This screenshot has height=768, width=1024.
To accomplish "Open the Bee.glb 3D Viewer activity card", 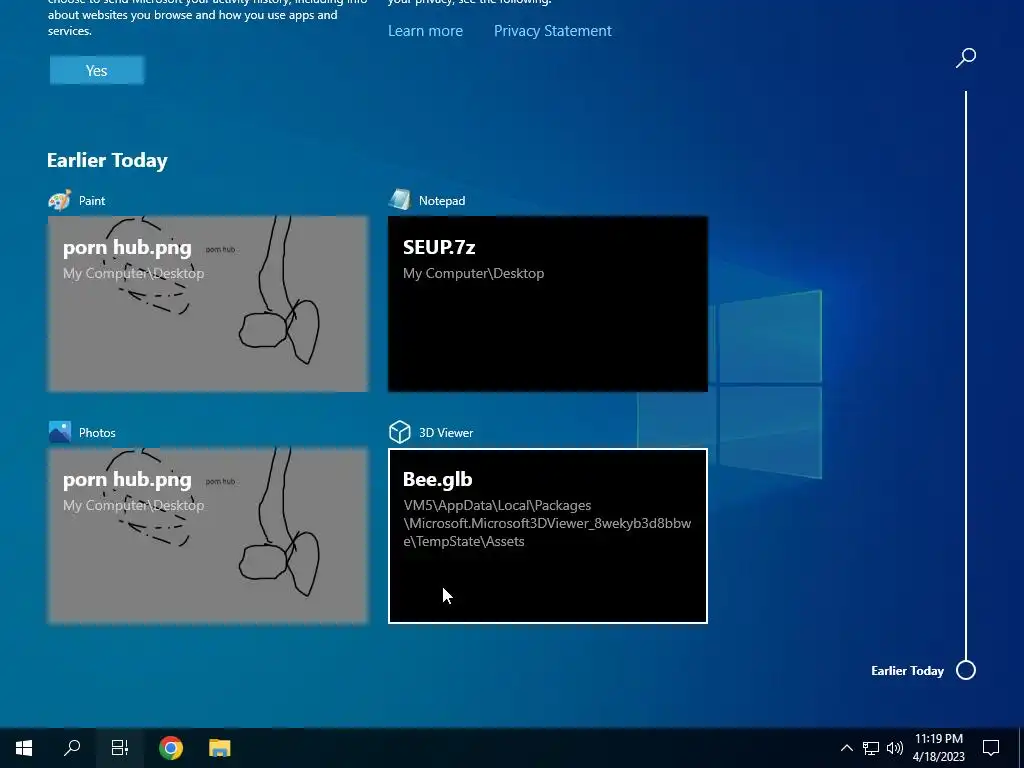I will tap(548, 536).
